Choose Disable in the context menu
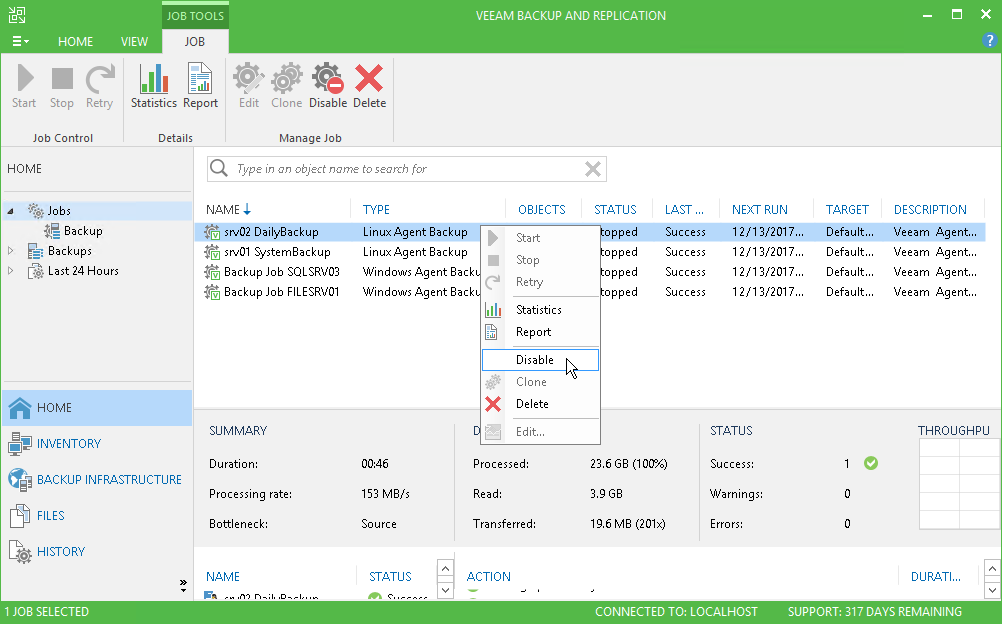The image size is (1002, 624). [x=540, y=360]
